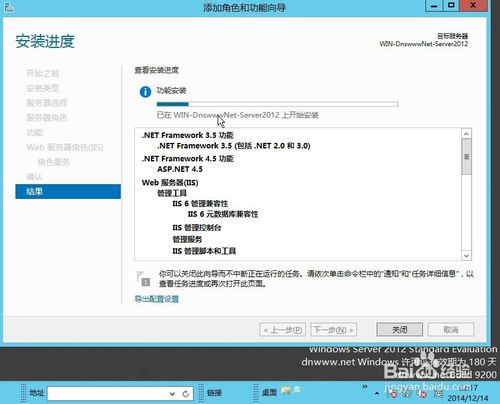Open the folder icon on the taskbar desktop toolbar

point(286,390)
